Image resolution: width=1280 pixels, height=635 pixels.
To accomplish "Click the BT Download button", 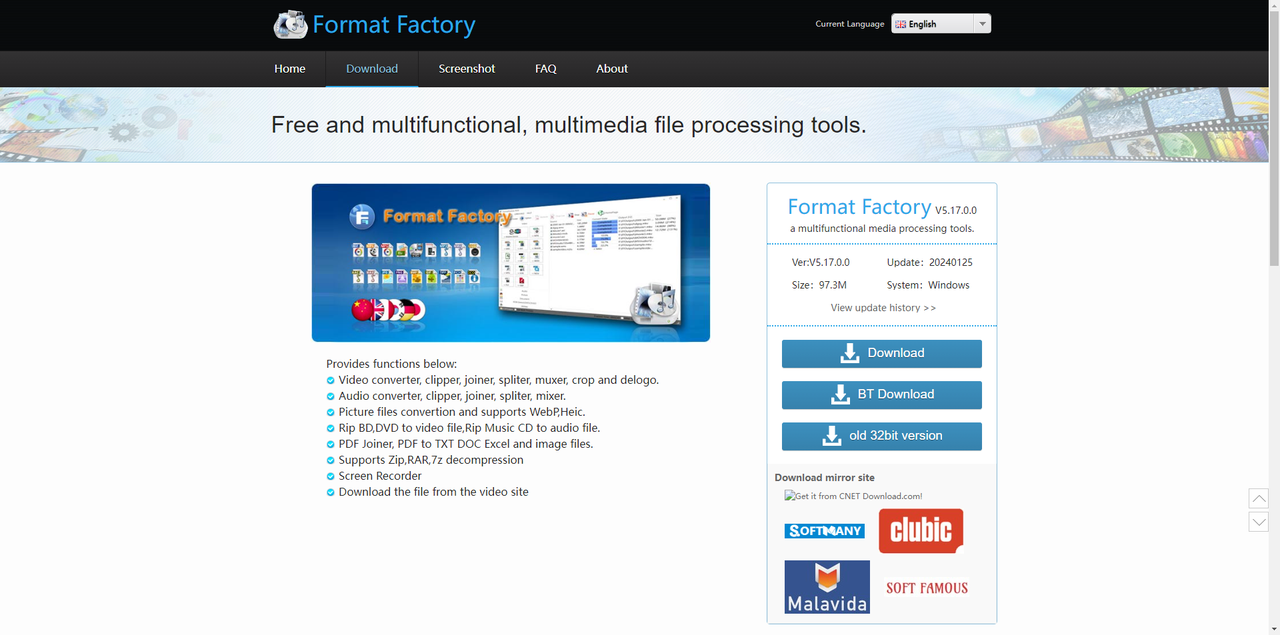I will [882, 394].
